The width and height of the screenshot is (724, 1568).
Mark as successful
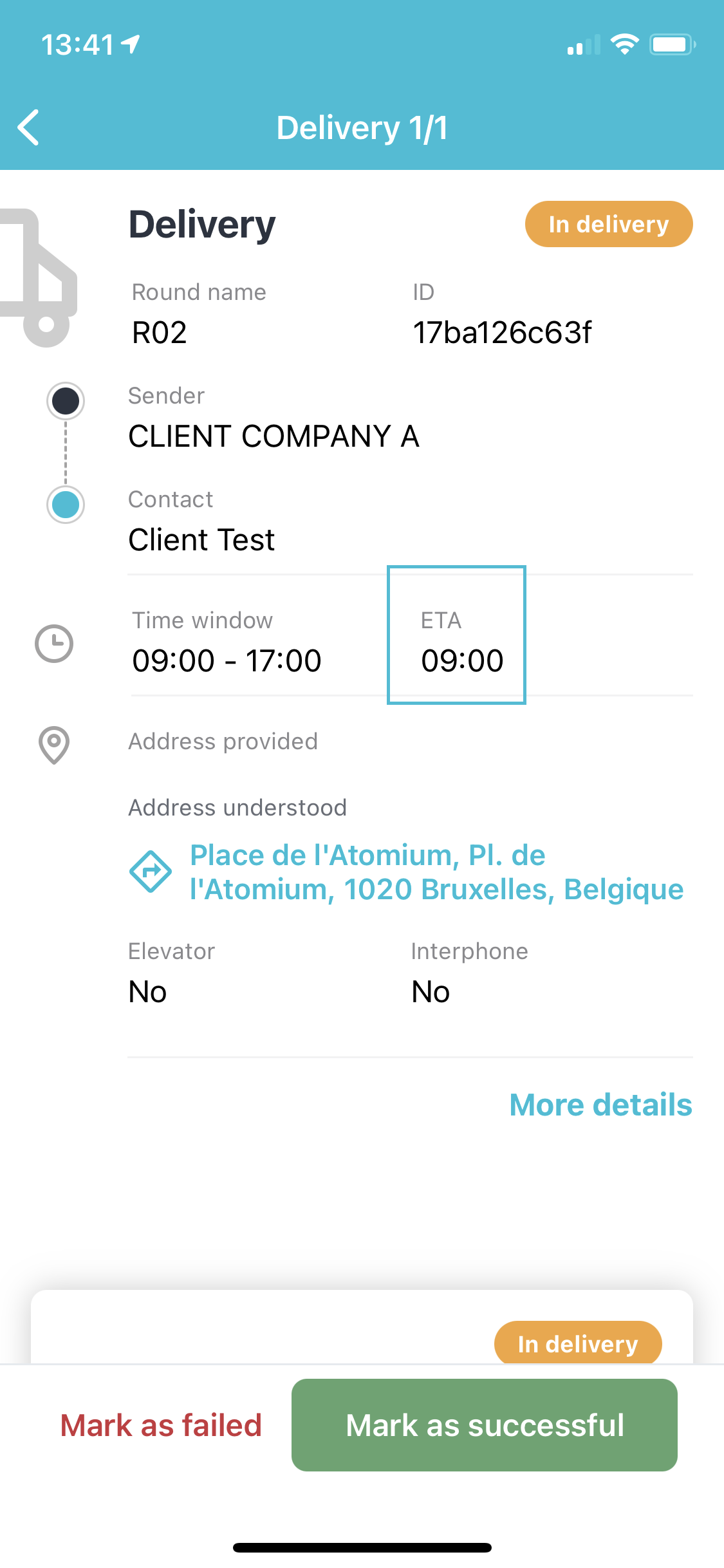485,1425
